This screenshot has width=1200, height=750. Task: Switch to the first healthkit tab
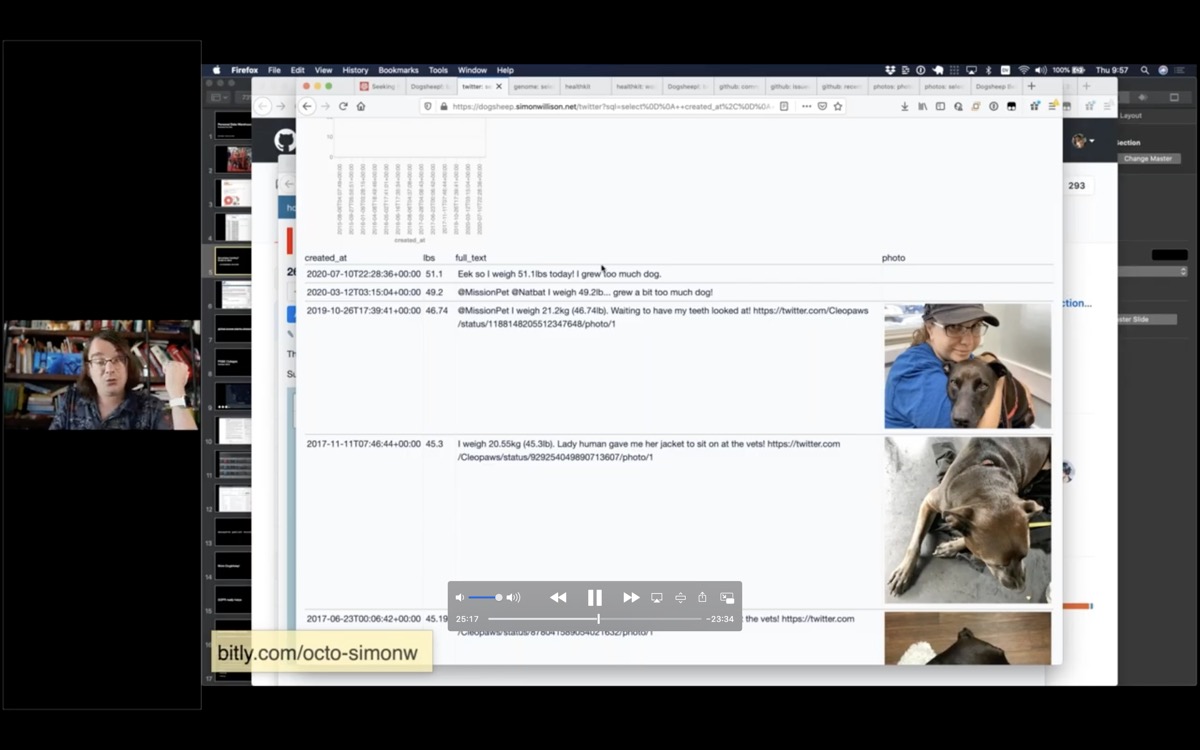(x=585, y=87)
